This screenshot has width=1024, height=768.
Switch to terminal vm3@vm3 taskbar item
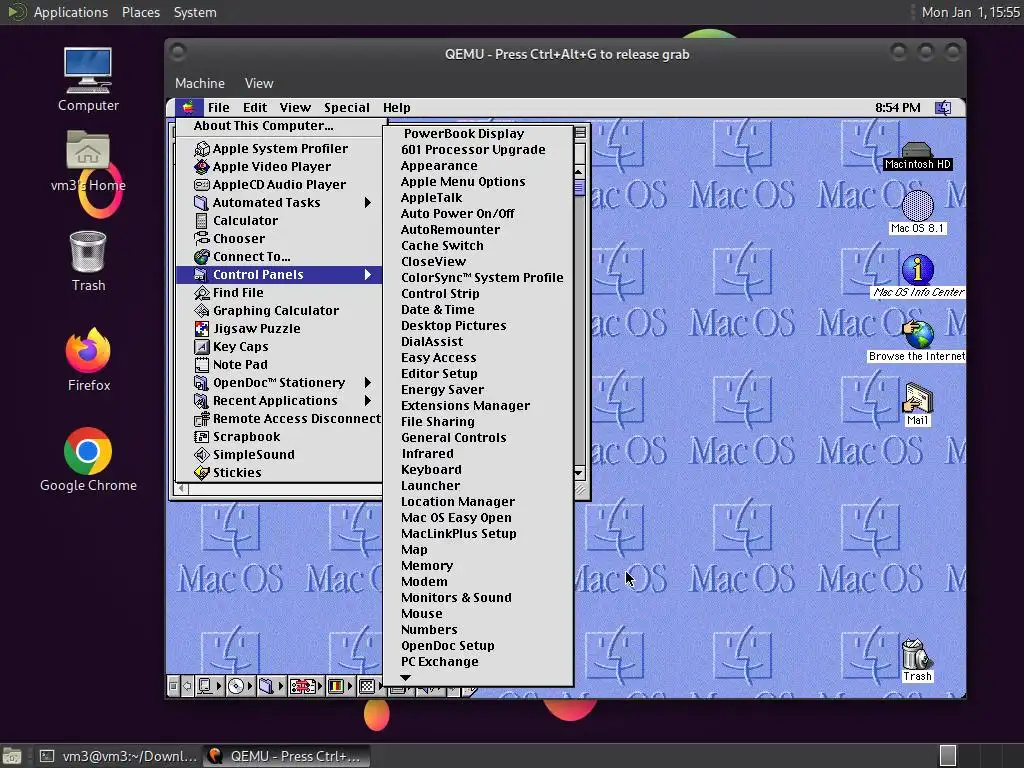click(x=119, y=756)
